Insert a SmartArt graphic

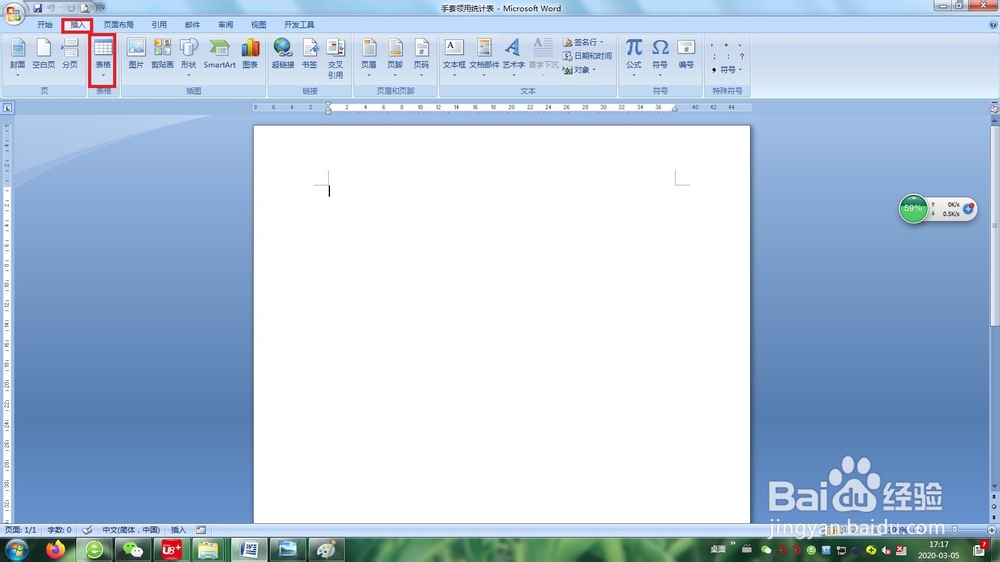point(219,54)
